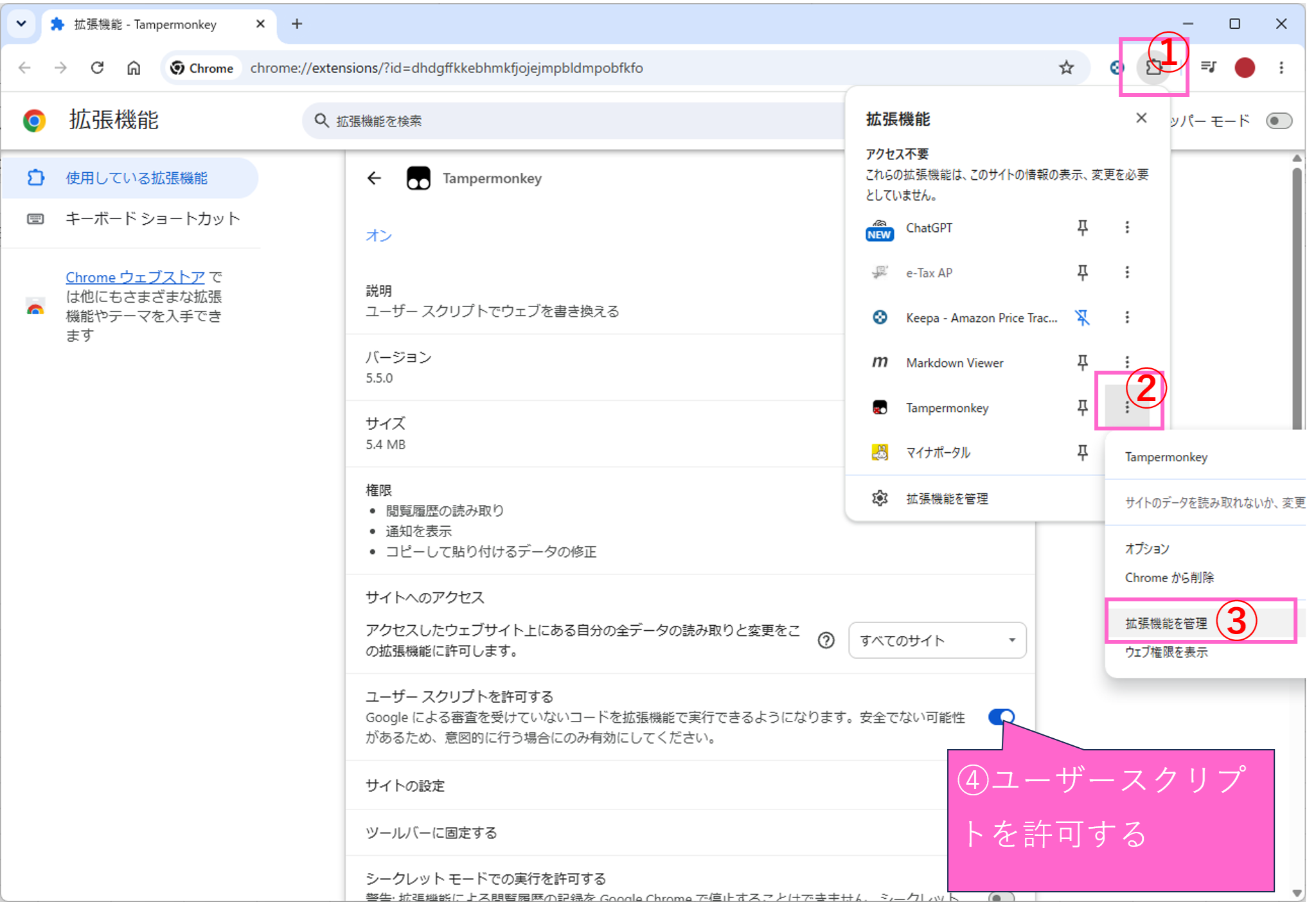Pin the Tampermonkey extension

click(x=1083, y=407)
